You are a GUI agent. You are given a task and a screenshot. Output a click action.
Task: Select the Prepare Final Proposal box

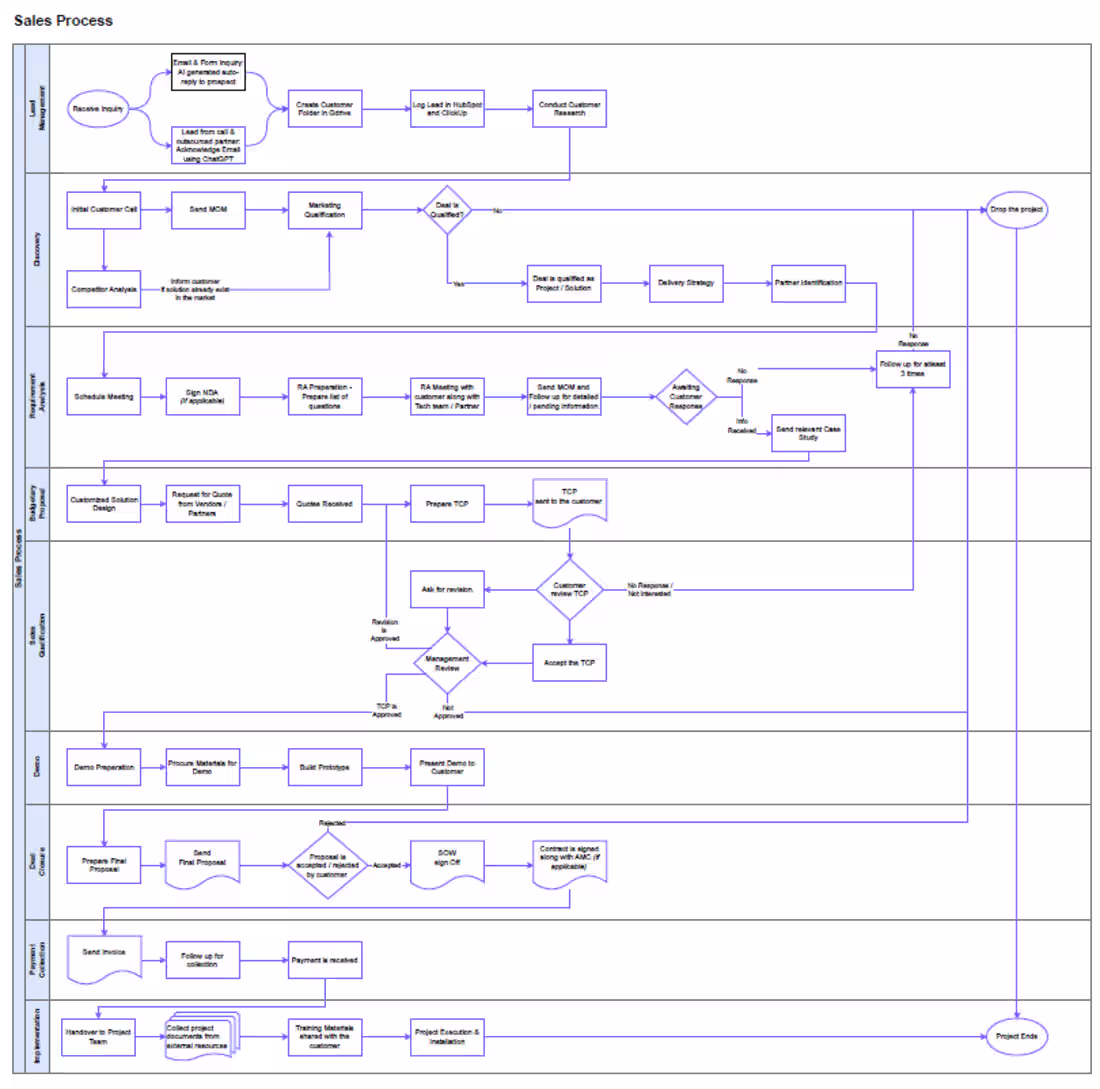pos(104,864)
